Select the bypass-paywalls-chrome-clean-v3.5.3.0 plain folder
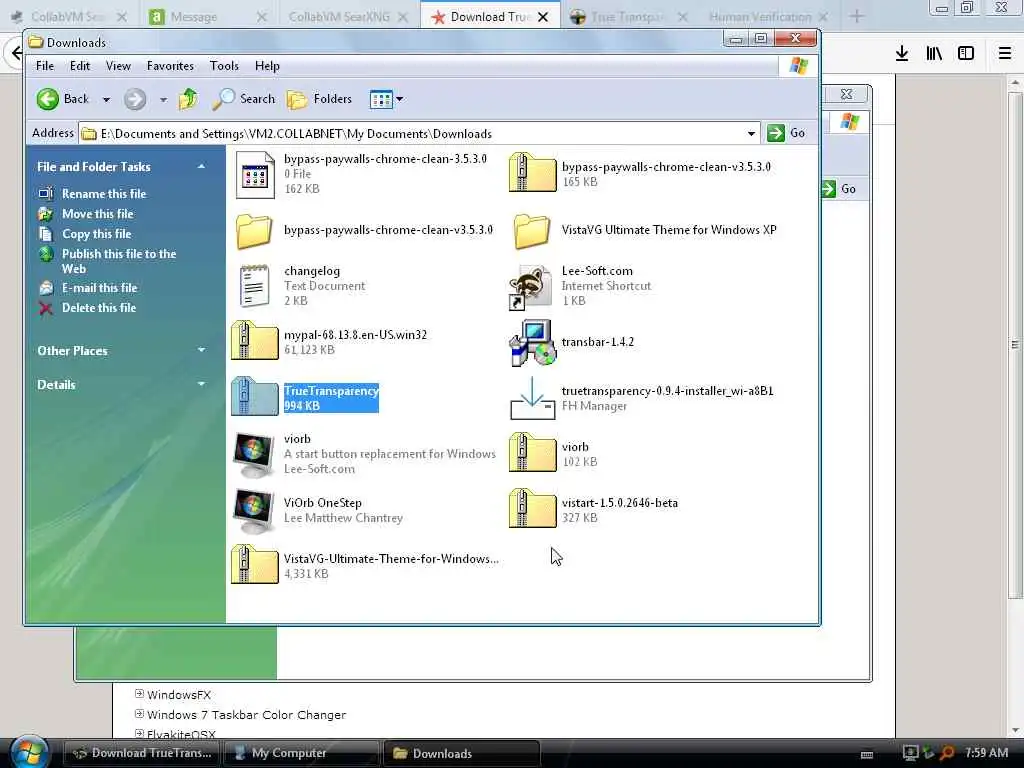The height and width of the screenshot is (768, 1024). pyautogui.click(x=254, y=231)
